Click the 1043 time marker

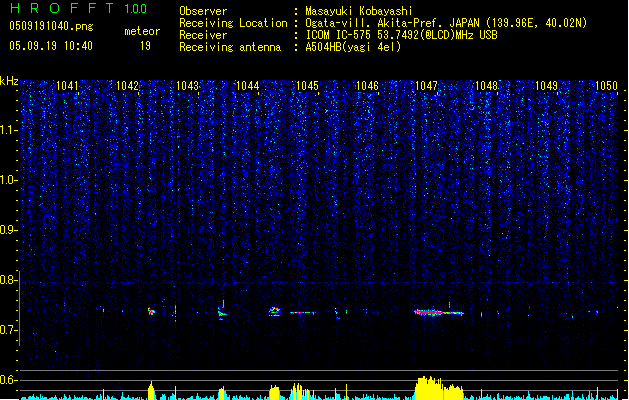click(x=187, y=86)
